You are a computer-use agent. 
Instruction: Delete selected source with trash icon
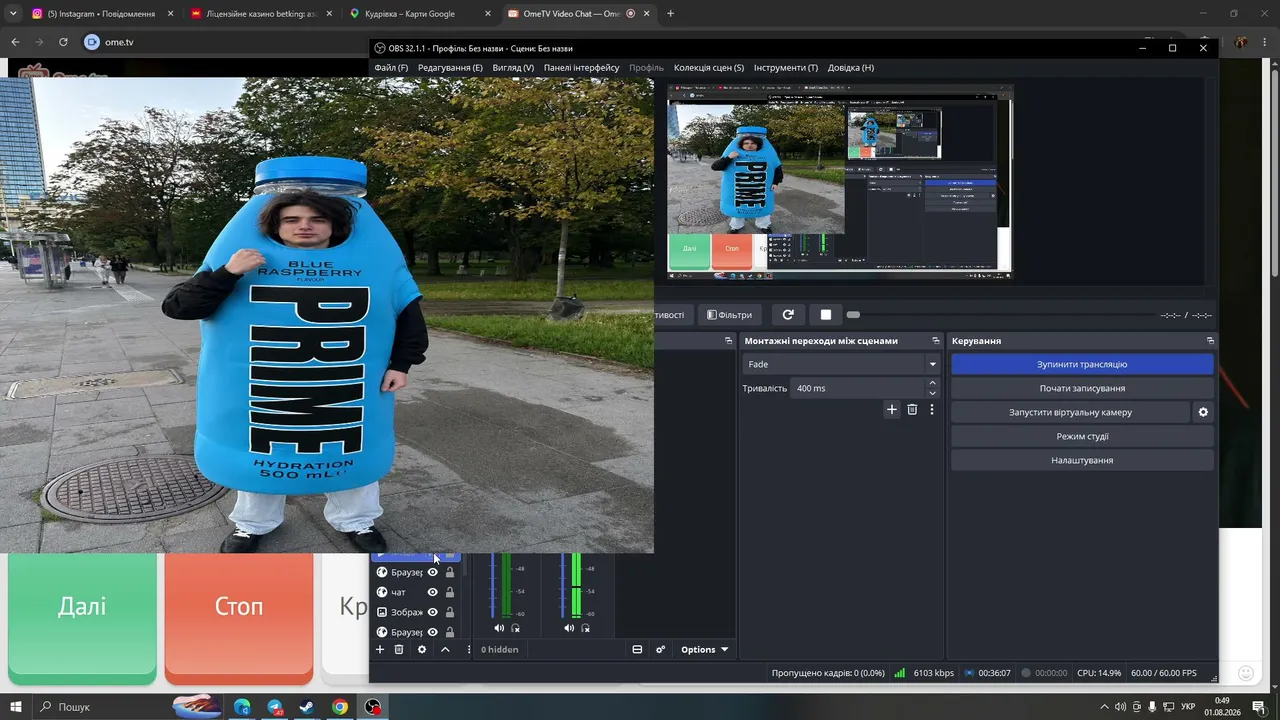[x=399, y=649]
